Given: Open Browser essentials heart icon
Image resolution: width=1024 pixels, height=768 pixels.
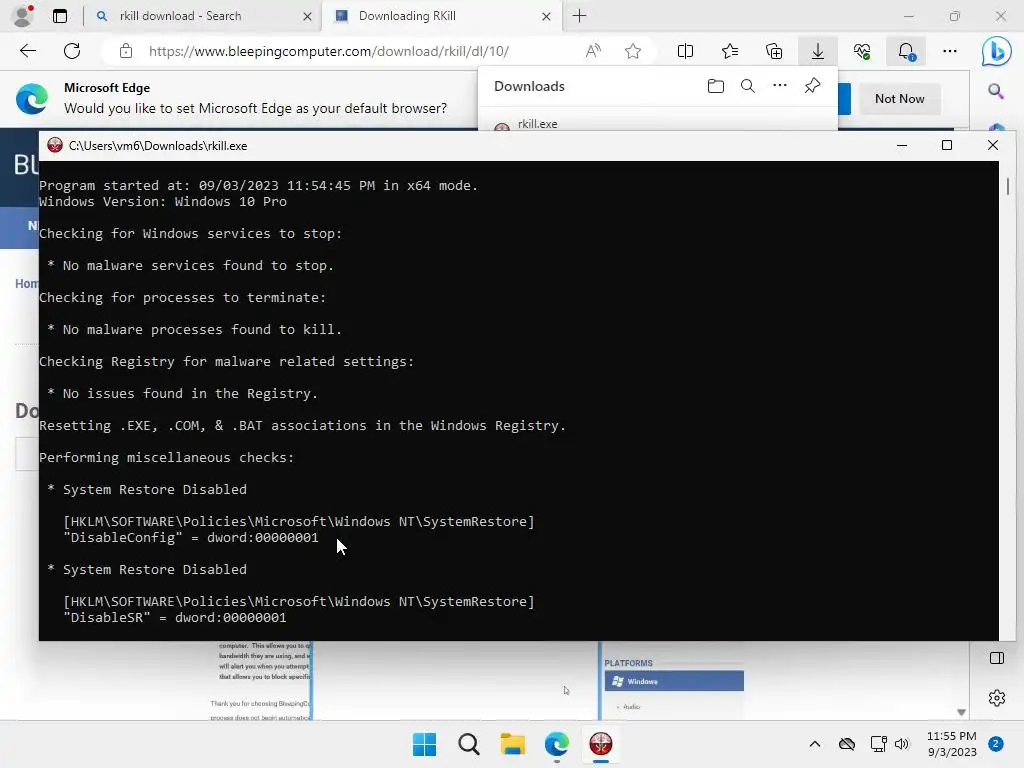Looking at the screenshot, I should [862, 51].
